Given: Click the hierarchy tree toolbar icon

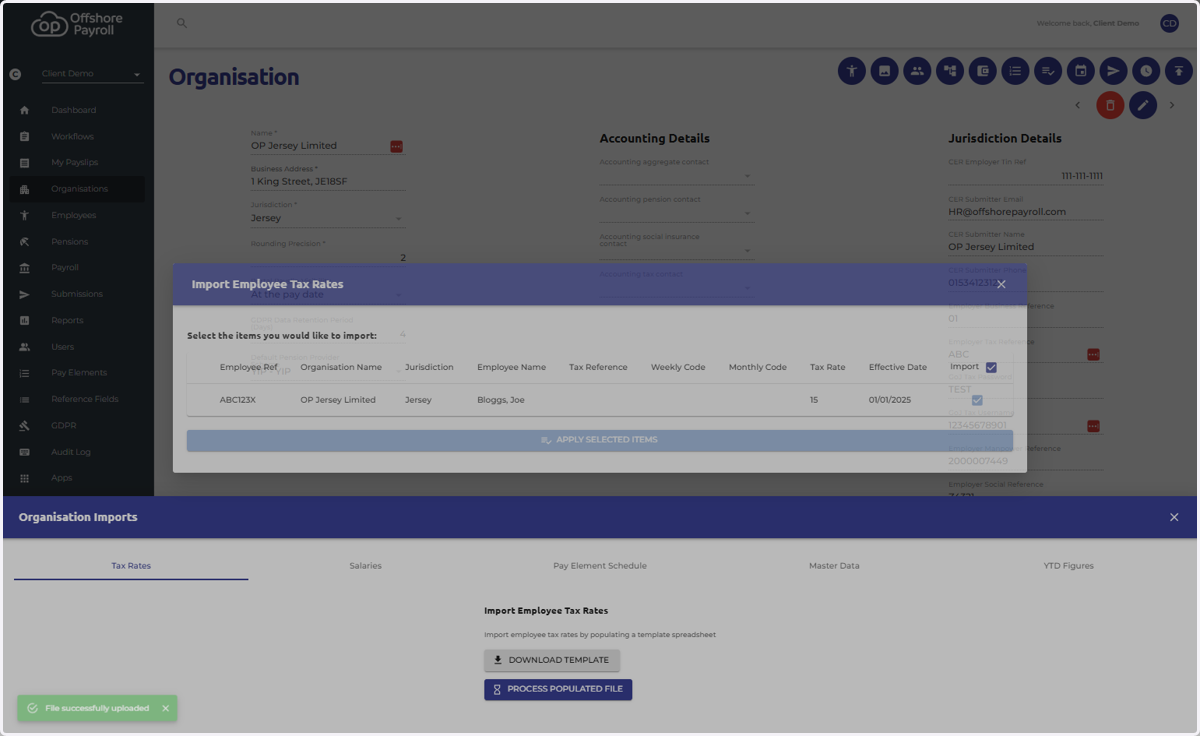Looking at the screenshot, I should [950, 71].
